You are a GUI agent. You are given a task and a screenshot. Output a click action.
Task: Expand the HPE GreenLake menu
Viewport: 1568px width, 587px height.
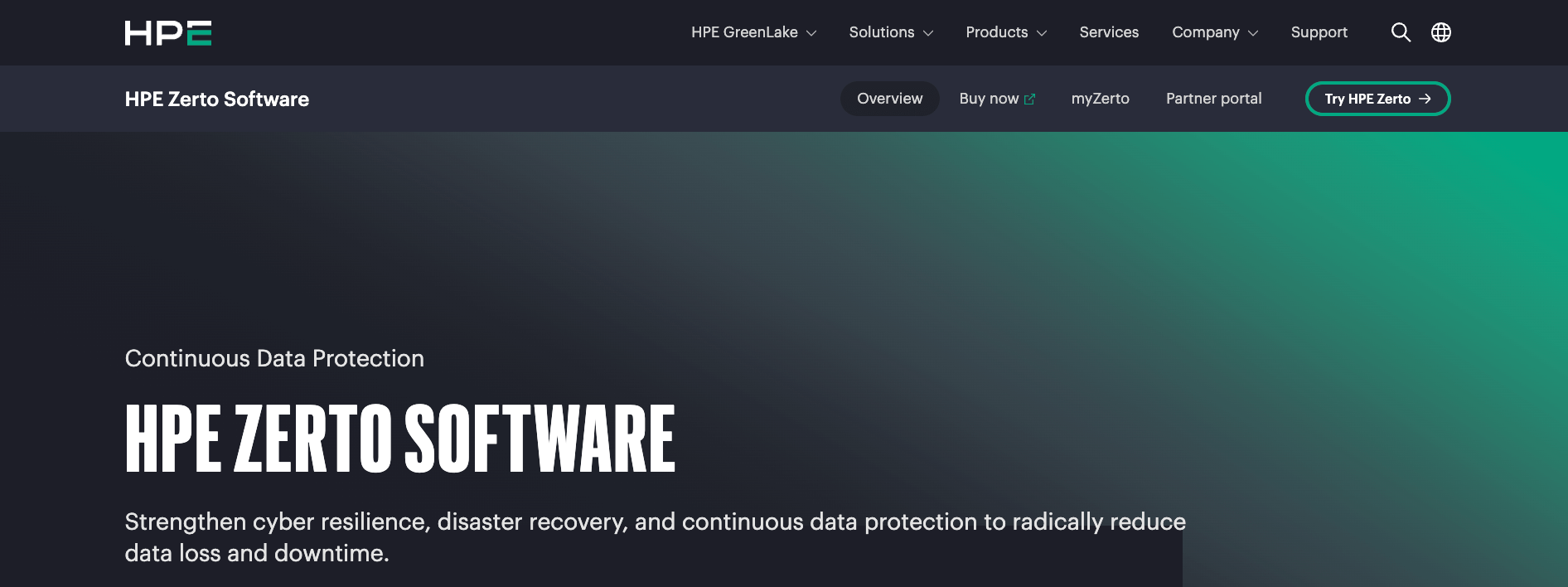pos(754,32)
